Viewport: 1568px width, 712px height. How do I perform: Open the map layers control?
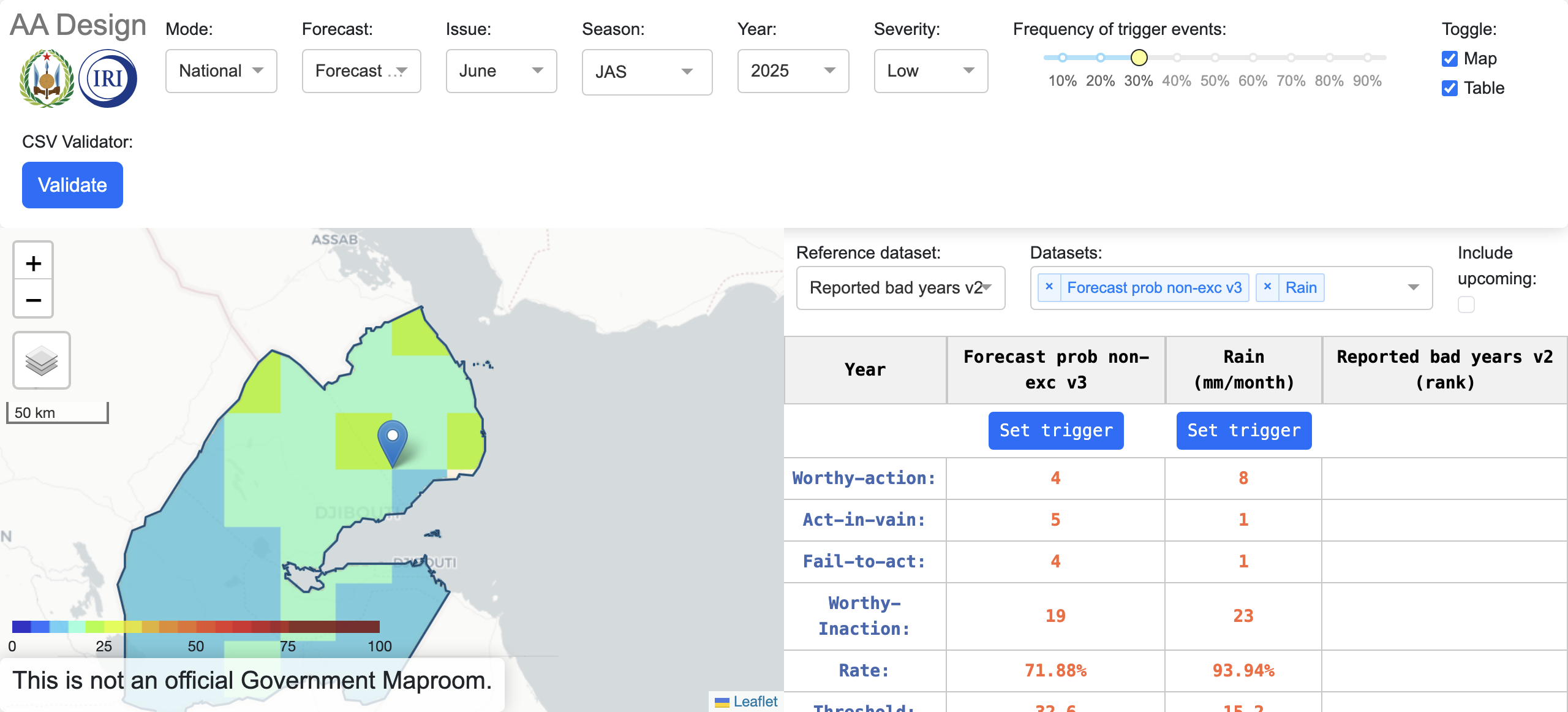tap(40, 360)
